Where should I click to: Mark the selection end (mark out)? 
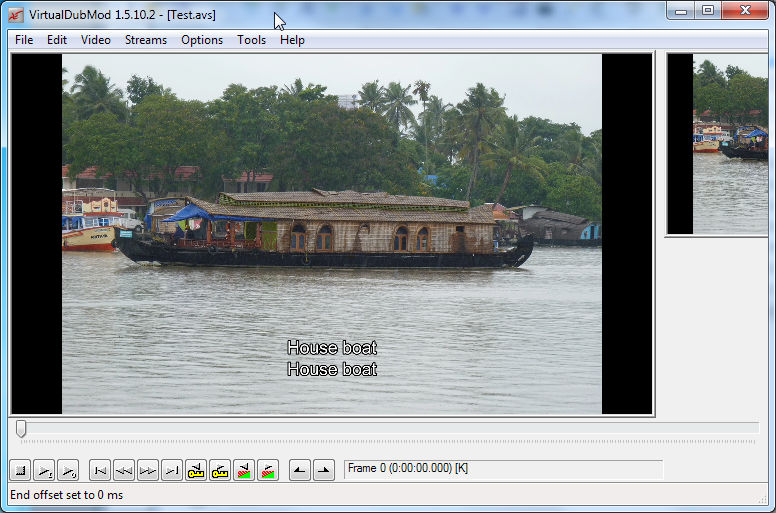(x=324, y=470)
